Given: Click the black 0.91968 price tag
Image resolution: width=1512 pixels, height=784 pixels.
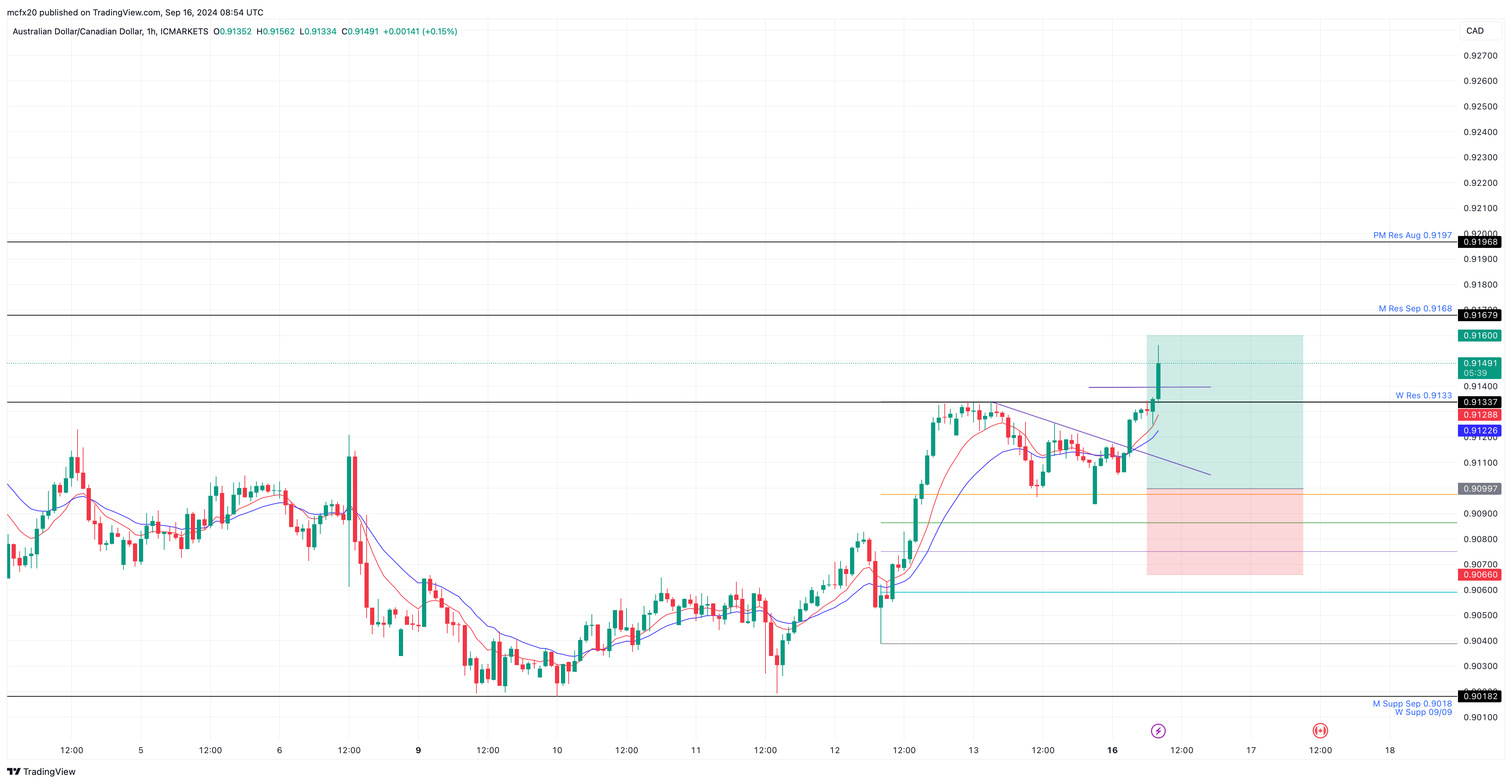Looking at the screenshot, I should (1479, 242).
